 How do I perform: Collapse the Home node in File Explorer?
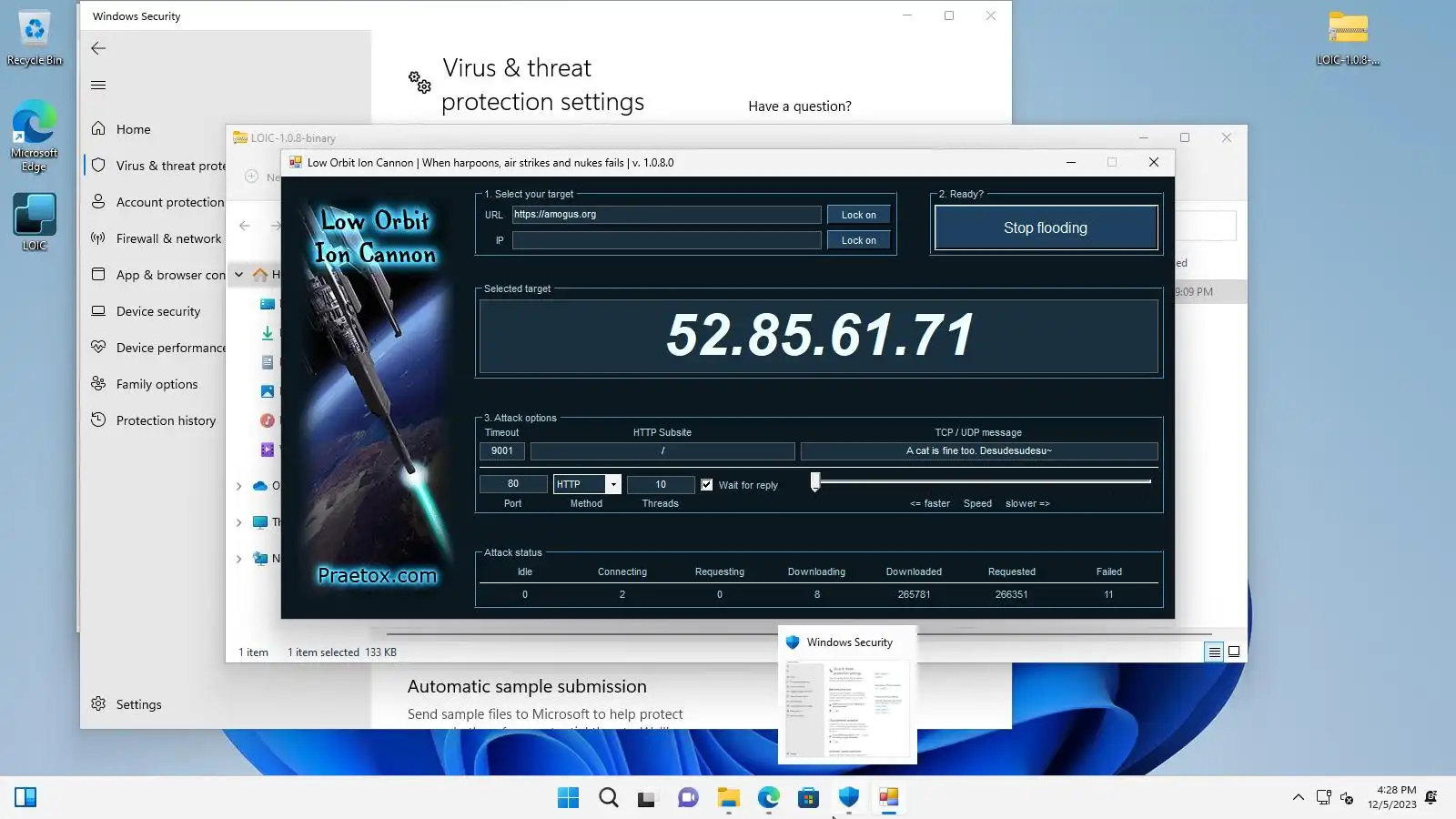tap(238, 274)
